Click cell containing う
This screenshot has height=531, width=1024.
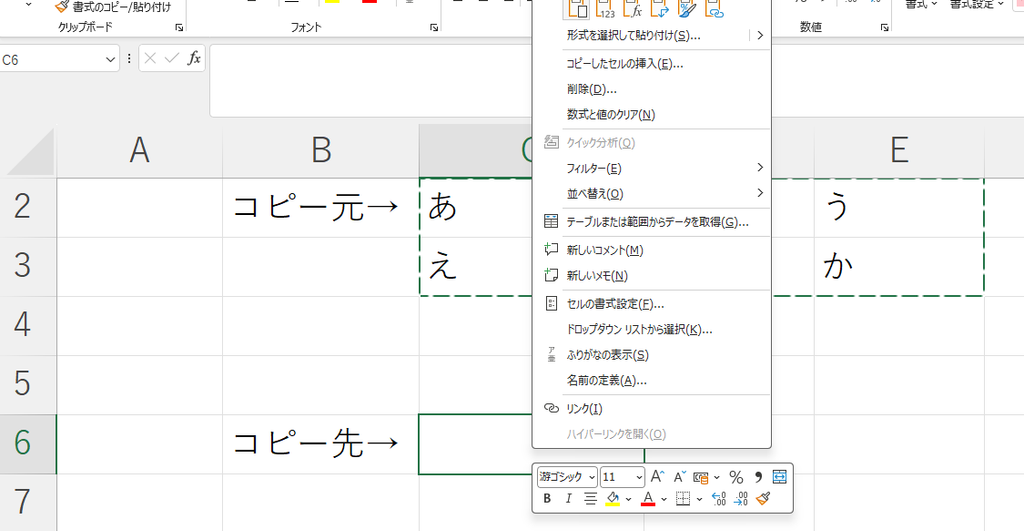[899, 207]
